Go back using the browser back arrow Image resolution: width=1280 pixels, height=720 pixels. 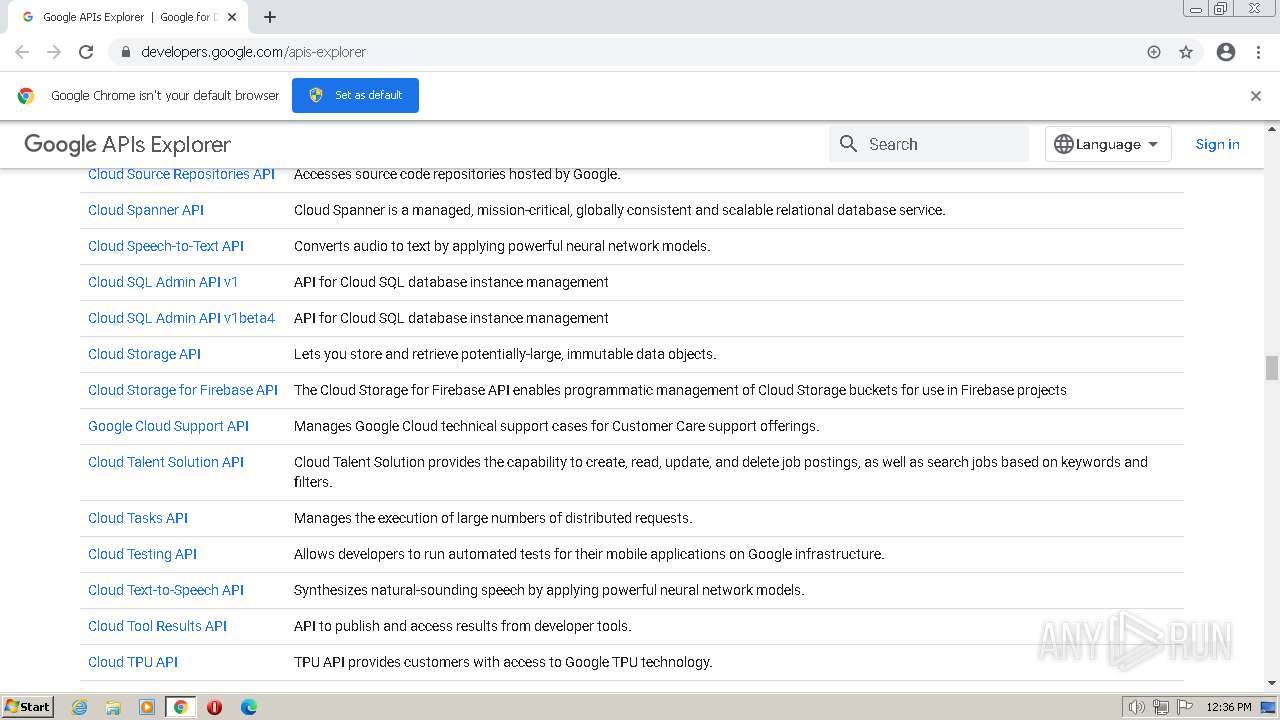(22, 52)
